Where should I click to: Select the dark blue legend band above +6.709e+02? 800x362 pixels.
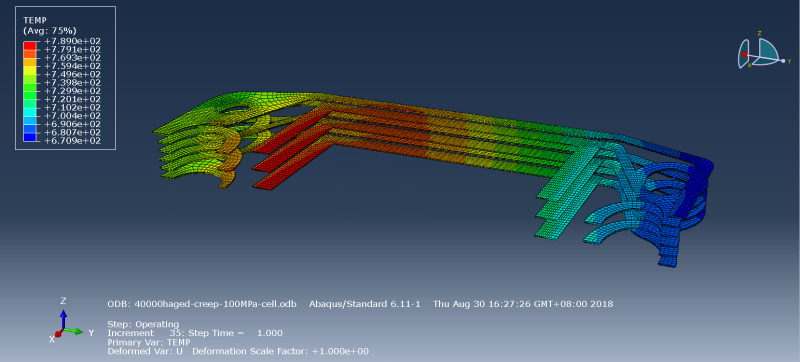click(x=30, y=136)
